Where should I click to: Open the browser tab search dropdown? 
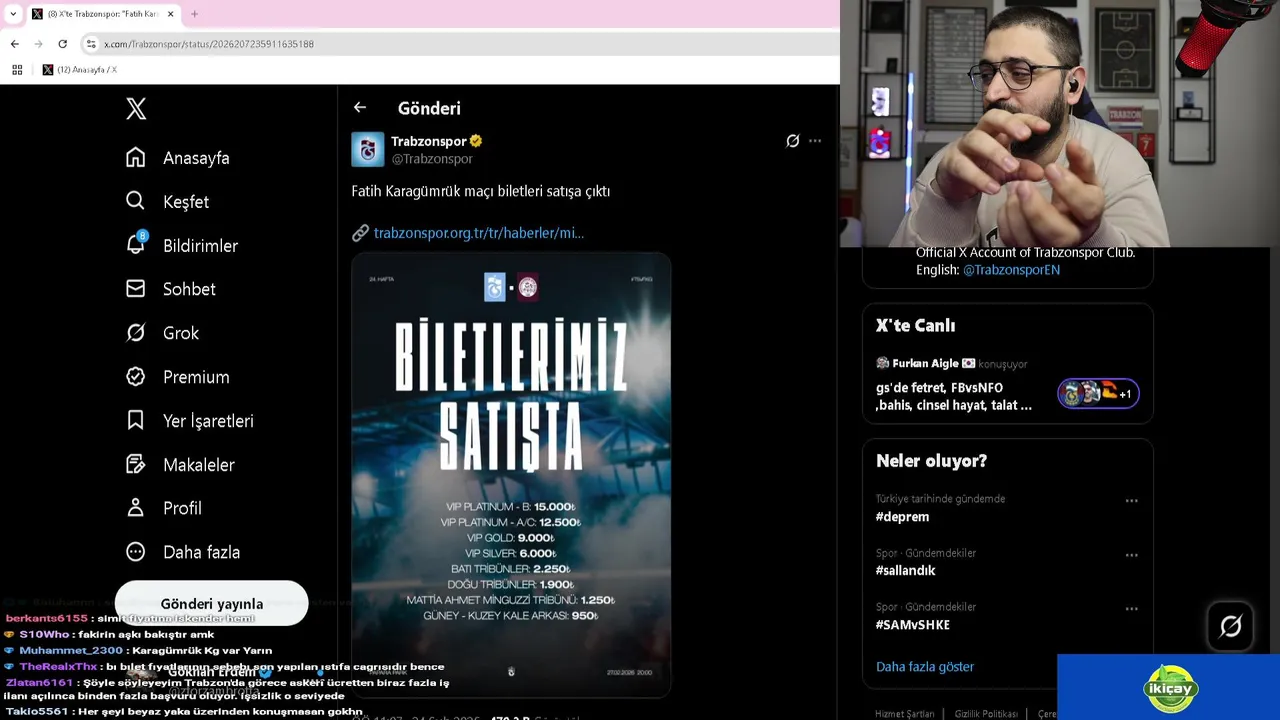click(x=13, y=14)
